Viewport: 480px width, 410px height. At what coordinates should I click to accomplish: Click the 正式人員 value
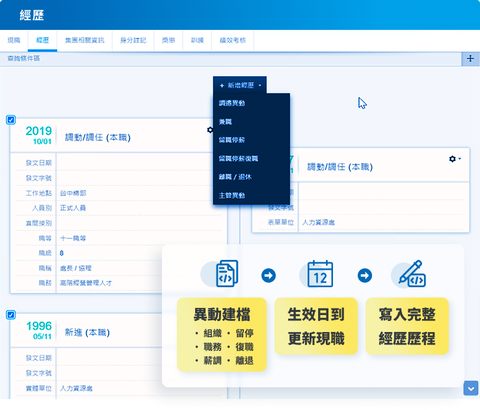73,208
